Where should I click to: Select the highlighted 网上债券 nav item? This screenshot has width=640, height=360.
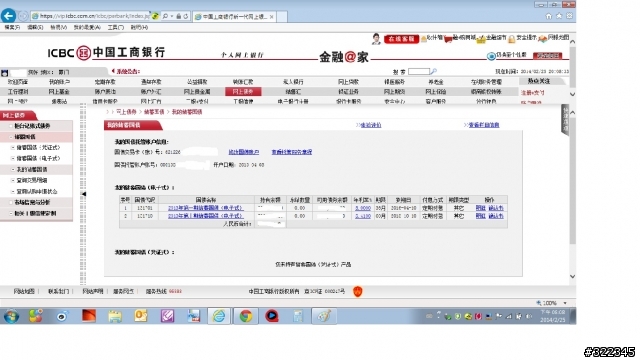(243, 92)
